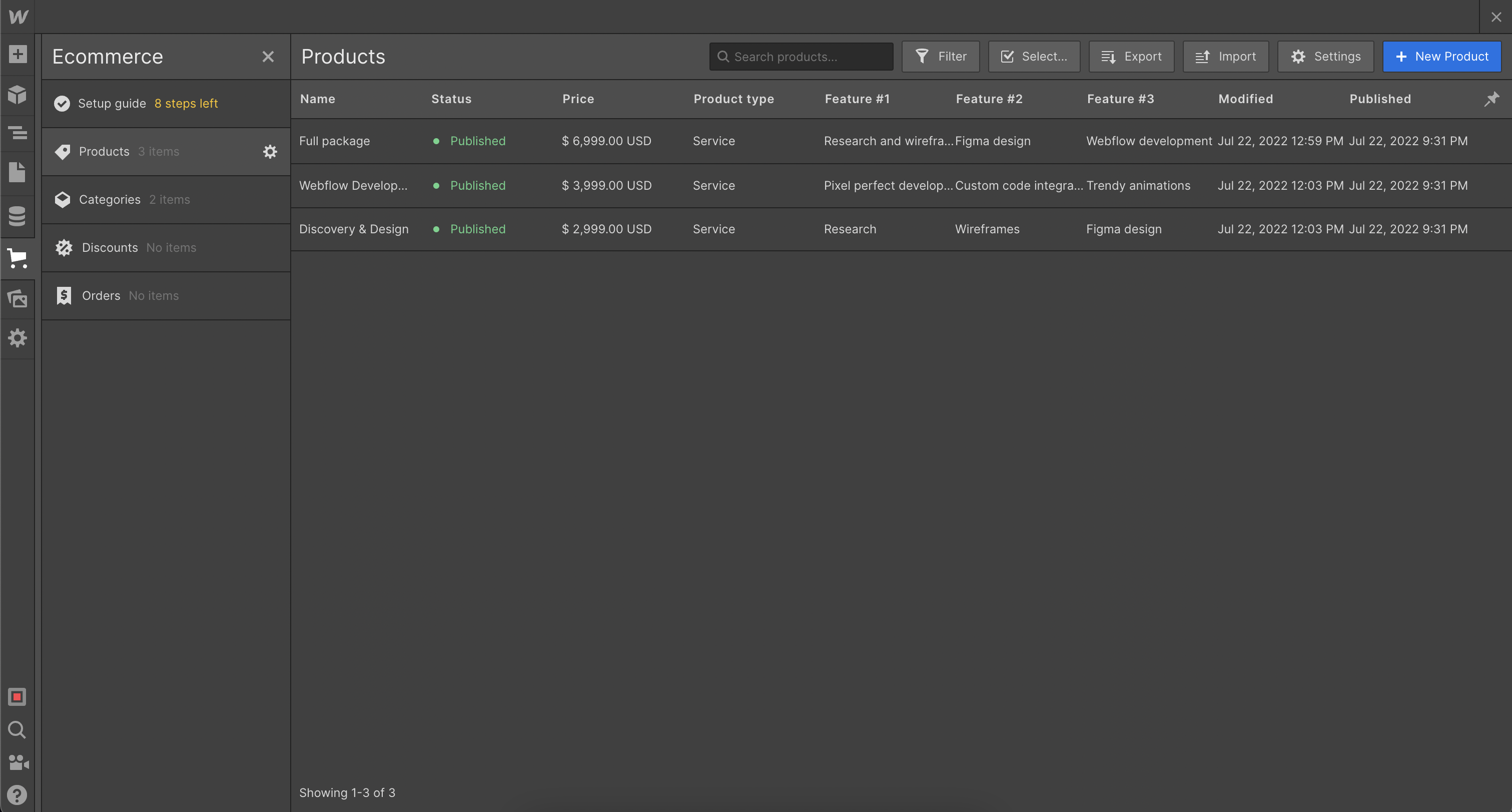
Task: Click the Export button
Action: click(x=1131, y=57)
